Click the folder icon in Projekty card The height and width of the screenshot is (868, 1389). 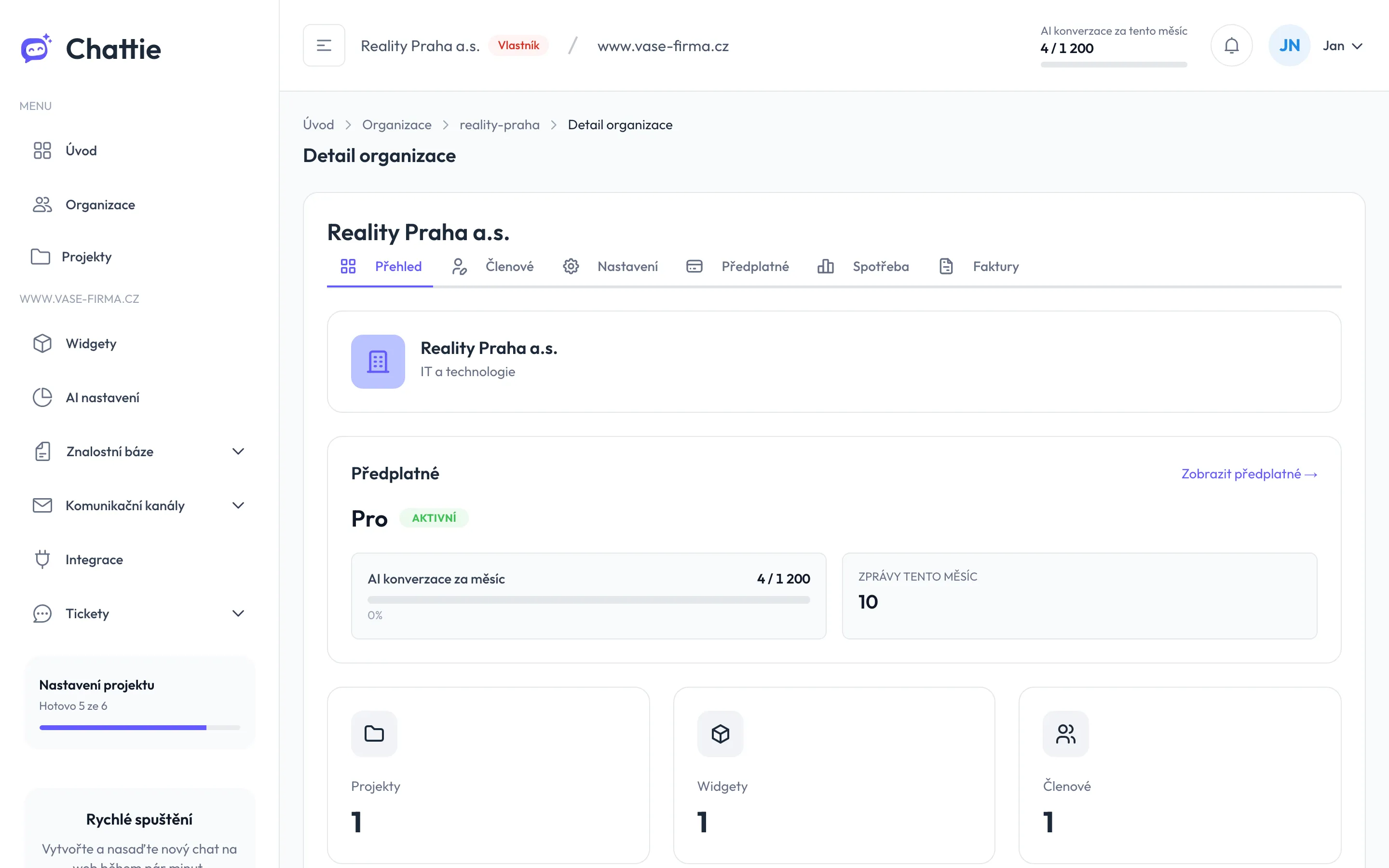374,733
